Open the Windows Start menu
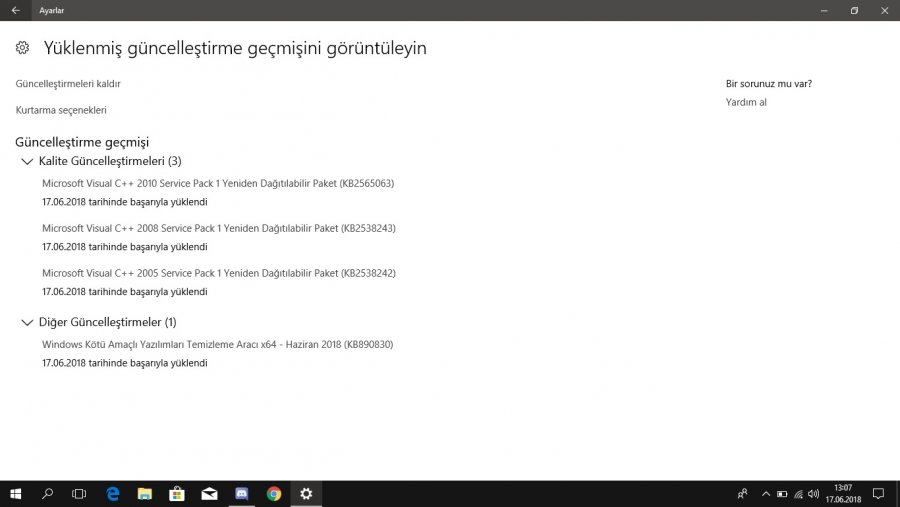The image size is (900, 507). click(15, 494)
